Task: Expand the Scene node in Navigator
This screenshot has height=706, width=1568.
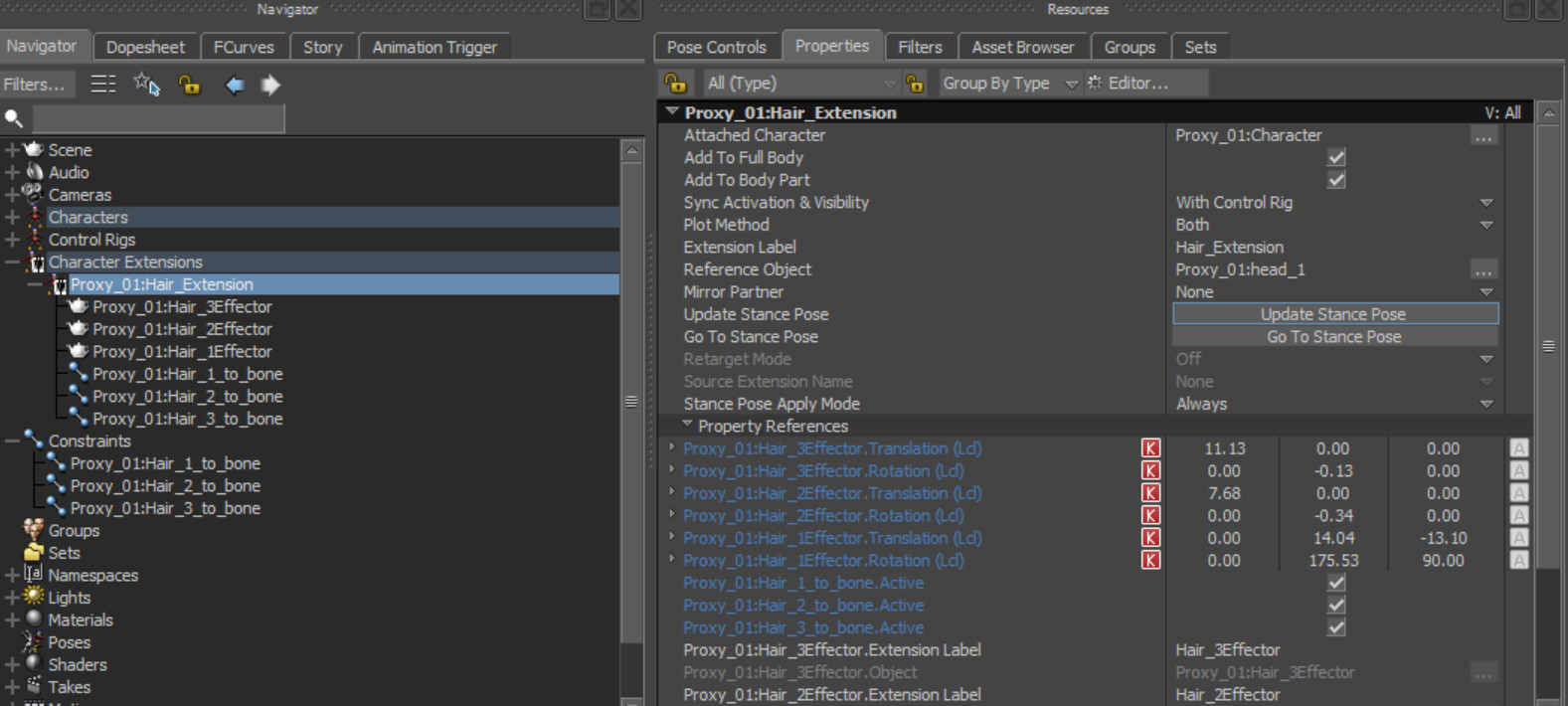Action: [x=12, y=150]
